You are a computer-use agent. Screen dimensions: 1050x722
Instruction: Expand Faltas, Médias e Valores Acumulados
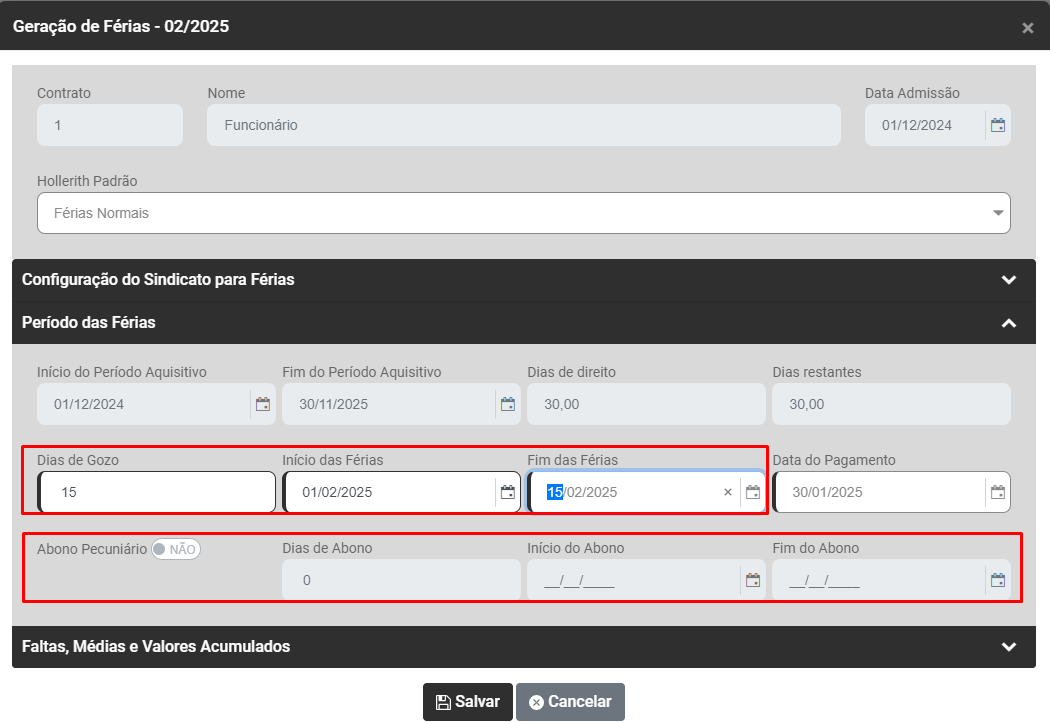[1008, 647]
